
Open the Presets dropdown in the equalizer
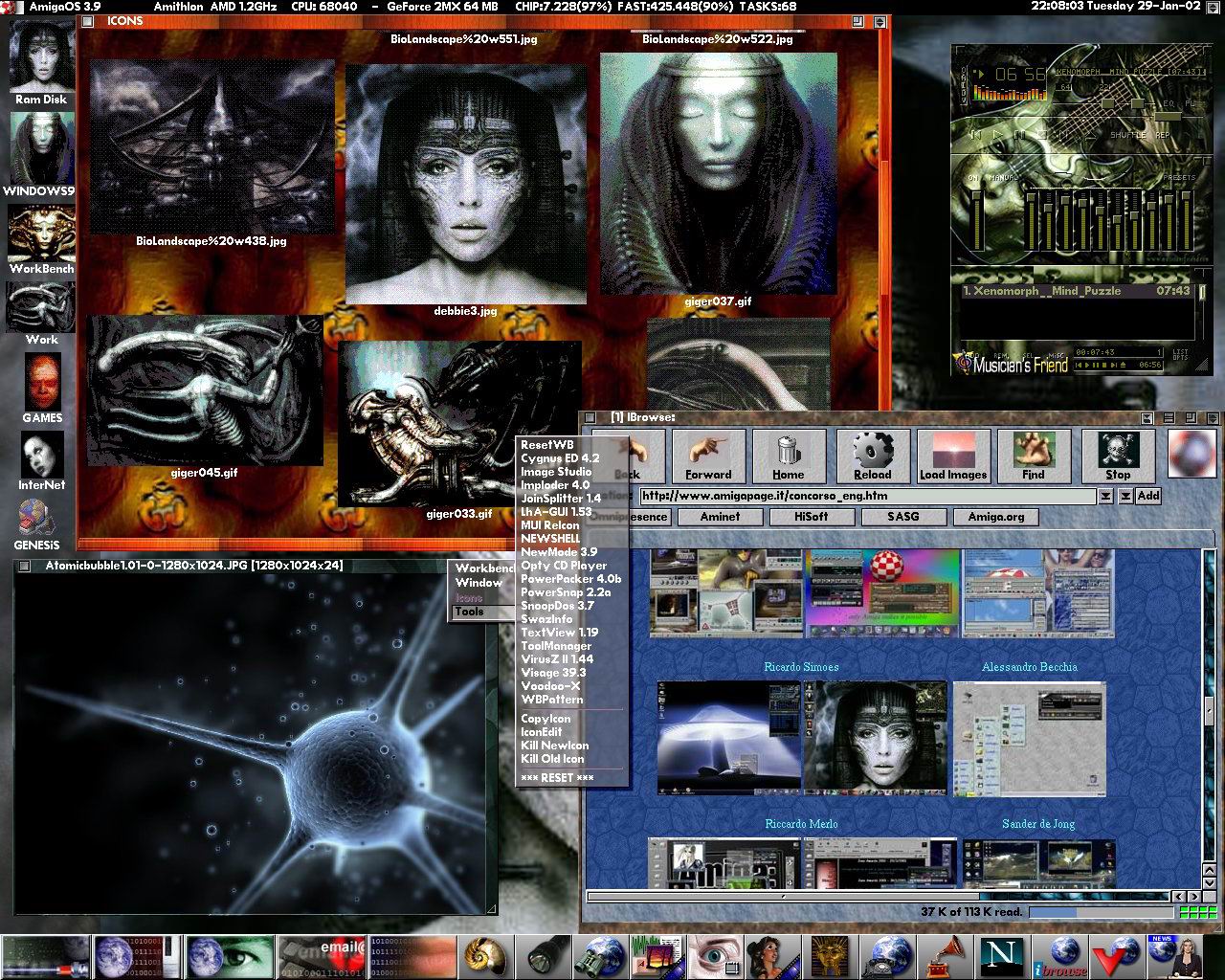1179,177
